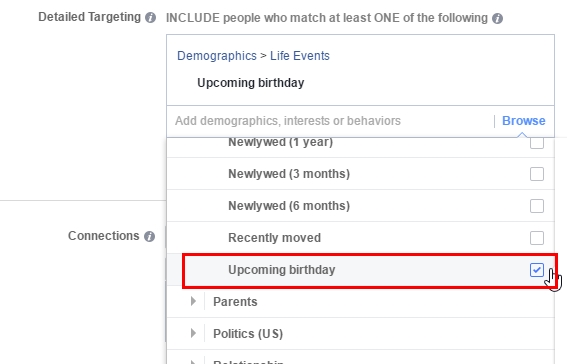This screenshot has width=567, height=364.
Task: Click the Politics (US) category label
Action: 248,334
